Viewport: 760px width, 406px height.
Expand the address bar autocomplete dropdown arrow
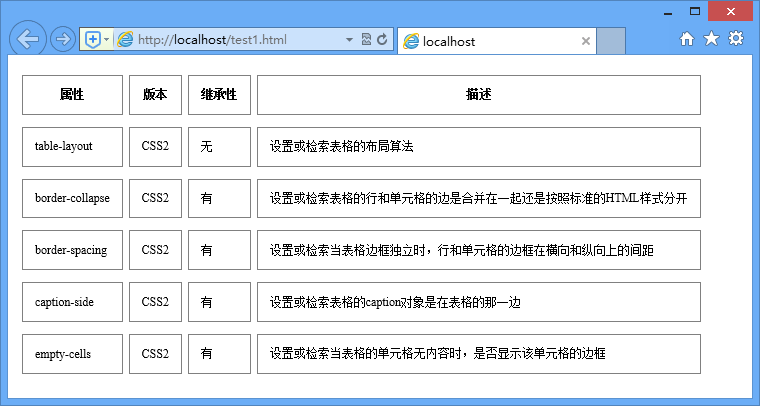349,40
